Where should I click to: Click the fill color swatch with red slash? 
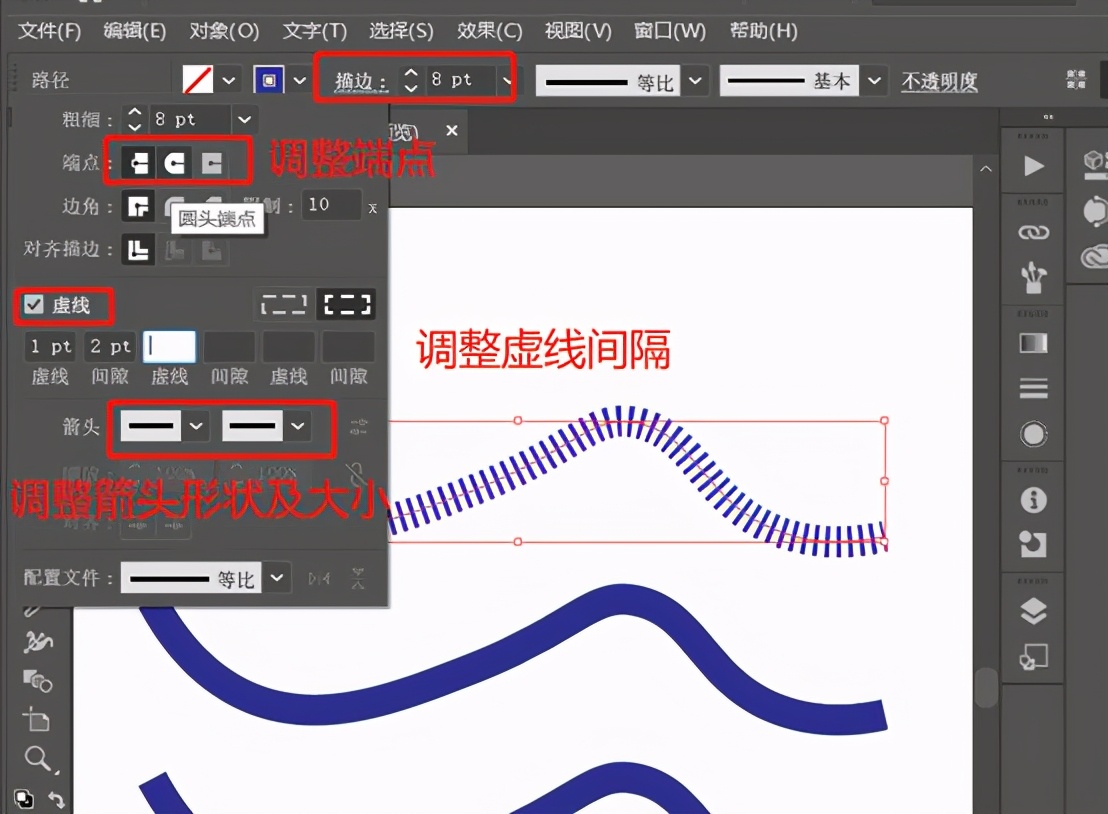click(198, 80)
